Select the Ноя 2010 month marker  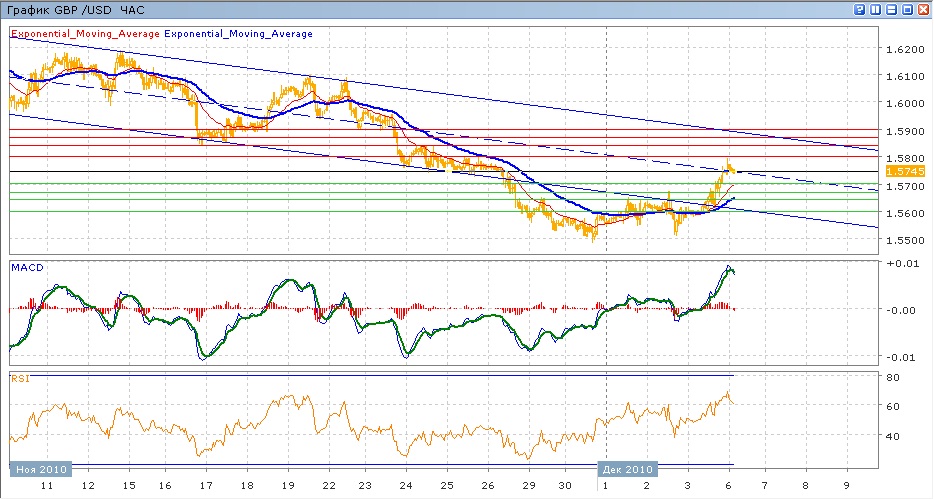pyautogui.click(x=38, y=468)
